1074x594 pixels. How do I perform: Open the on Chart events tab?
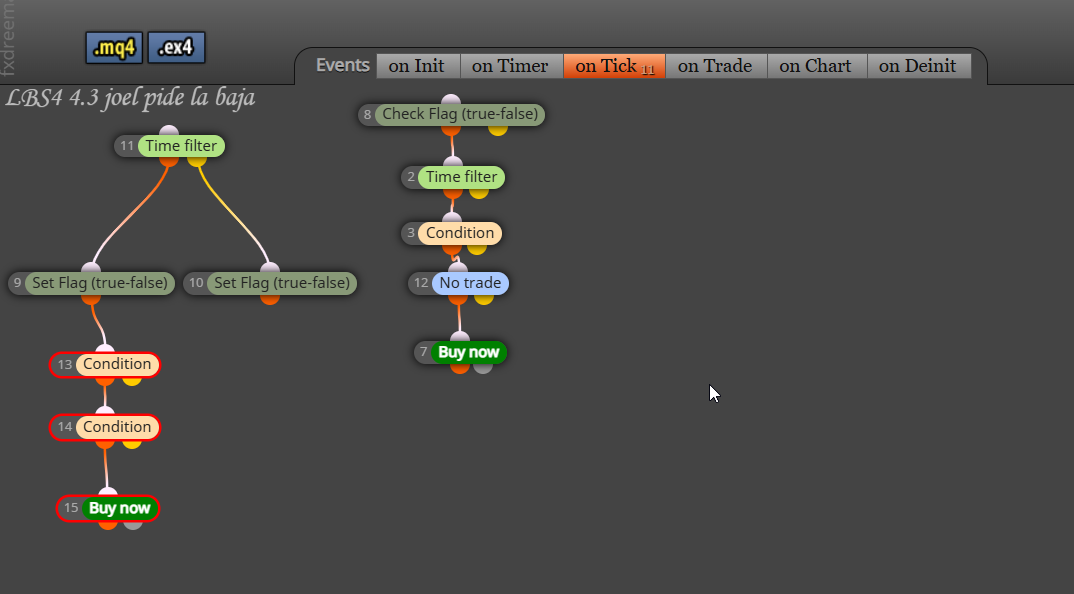[x=816, y=66]
